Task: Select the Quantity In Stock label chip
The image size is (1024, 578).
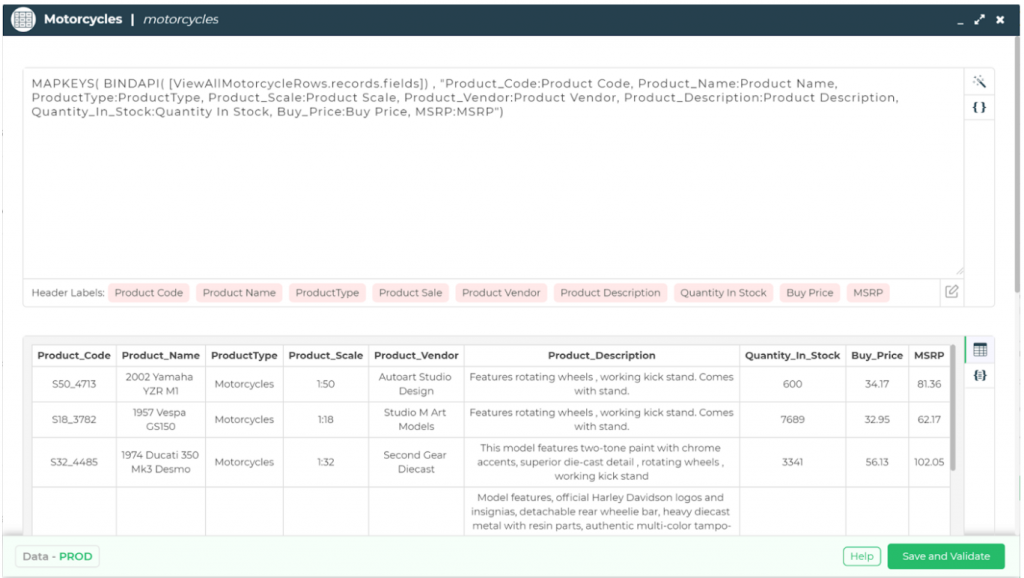Action: pos(722,292)
